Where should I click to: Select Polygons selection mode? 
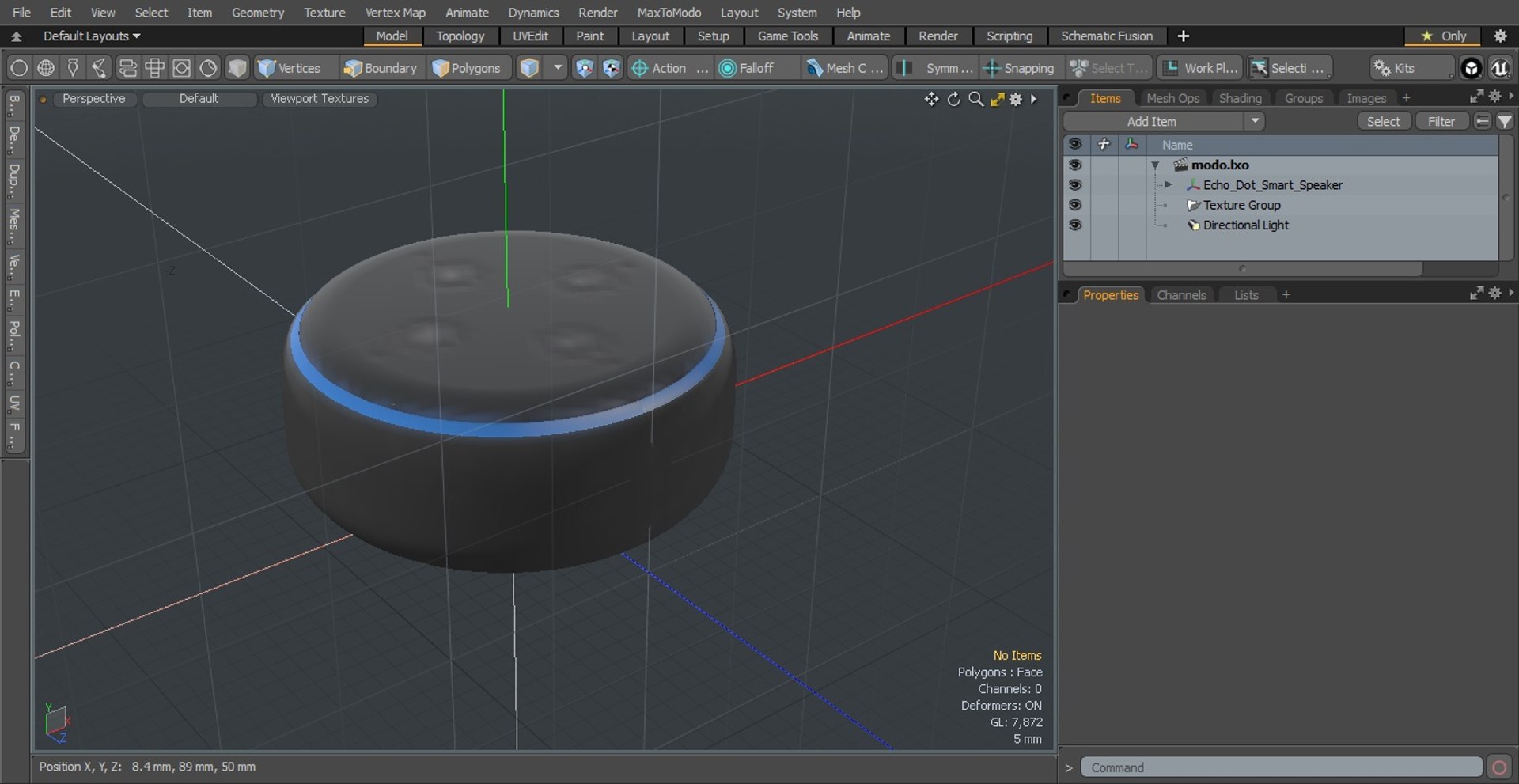point(467,68)
